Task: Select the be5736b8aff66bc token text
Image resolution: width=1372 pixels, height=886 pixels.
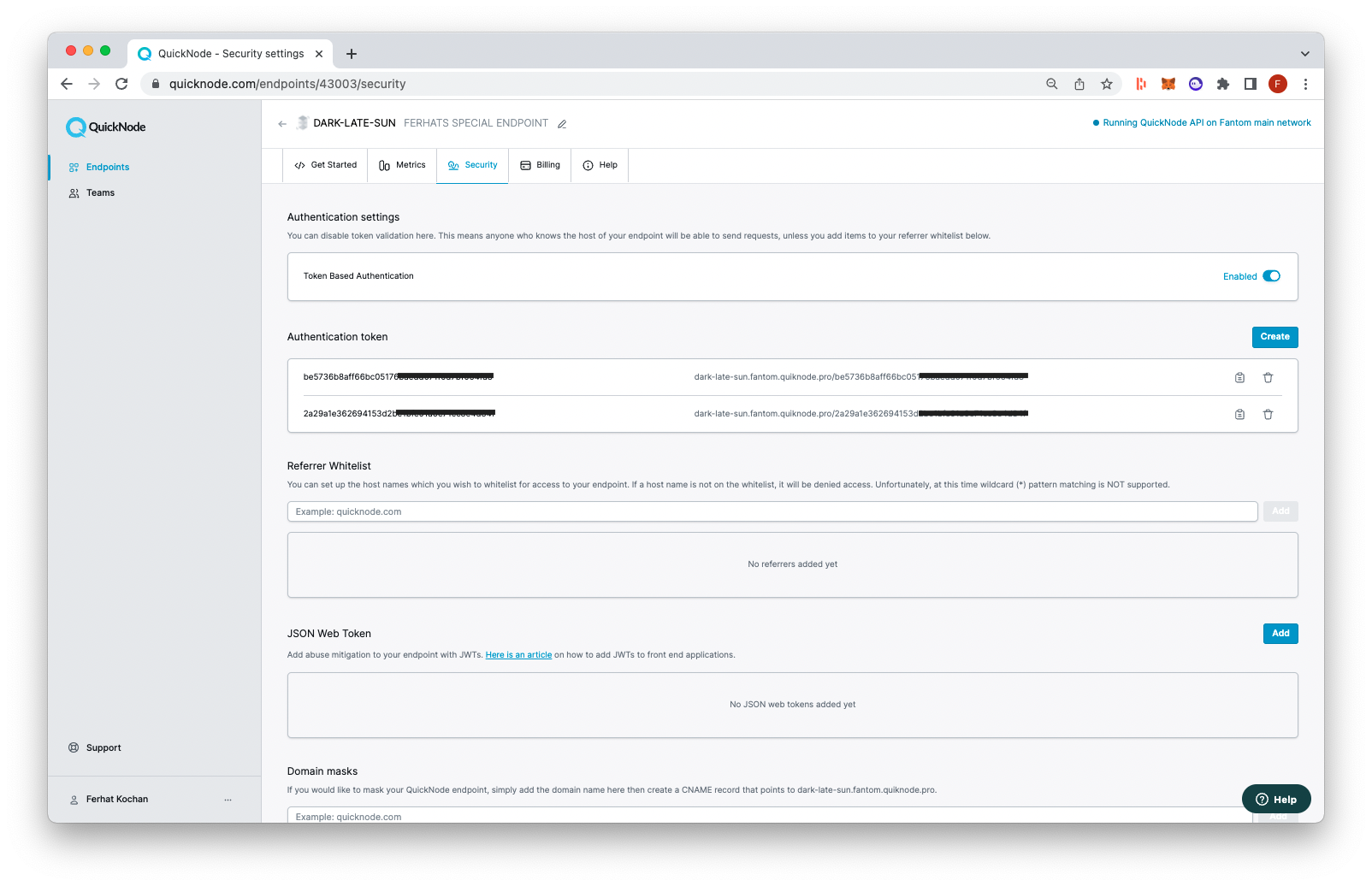Action: click(x=399, y=377)
